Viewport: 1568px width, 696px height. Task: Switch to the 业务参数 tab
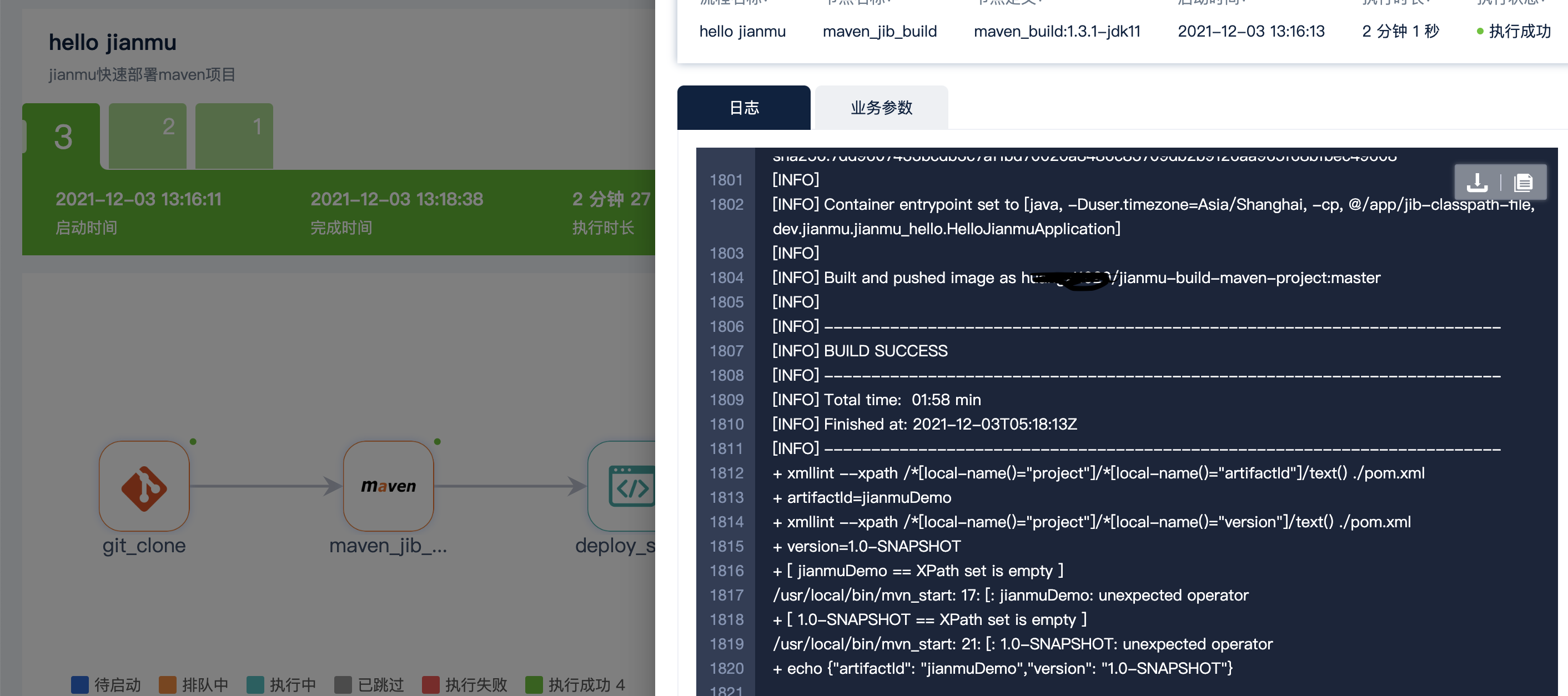[x=881, y=108]
